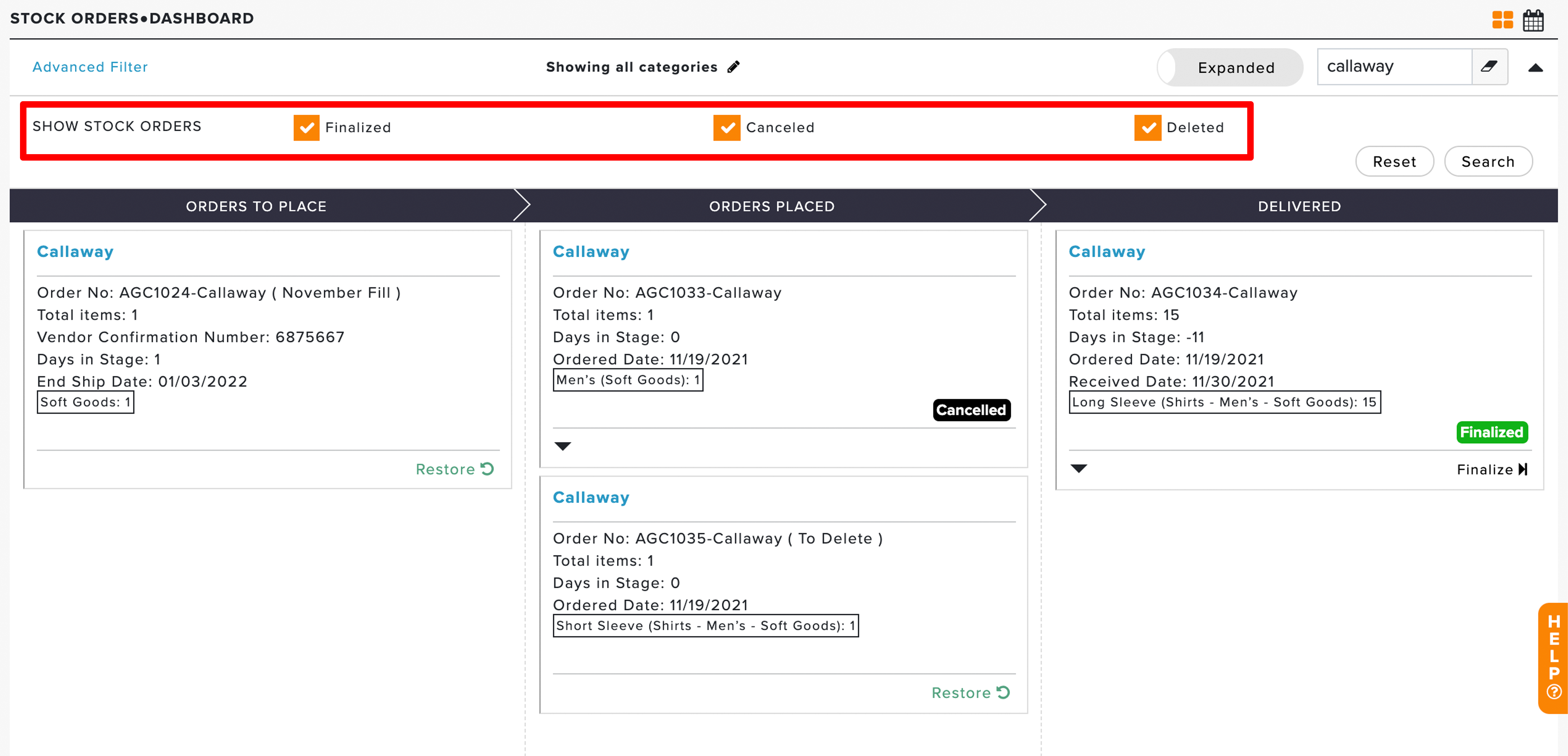
Task: Select the Orders Placed stage header
Action: (x=772, y=206)
